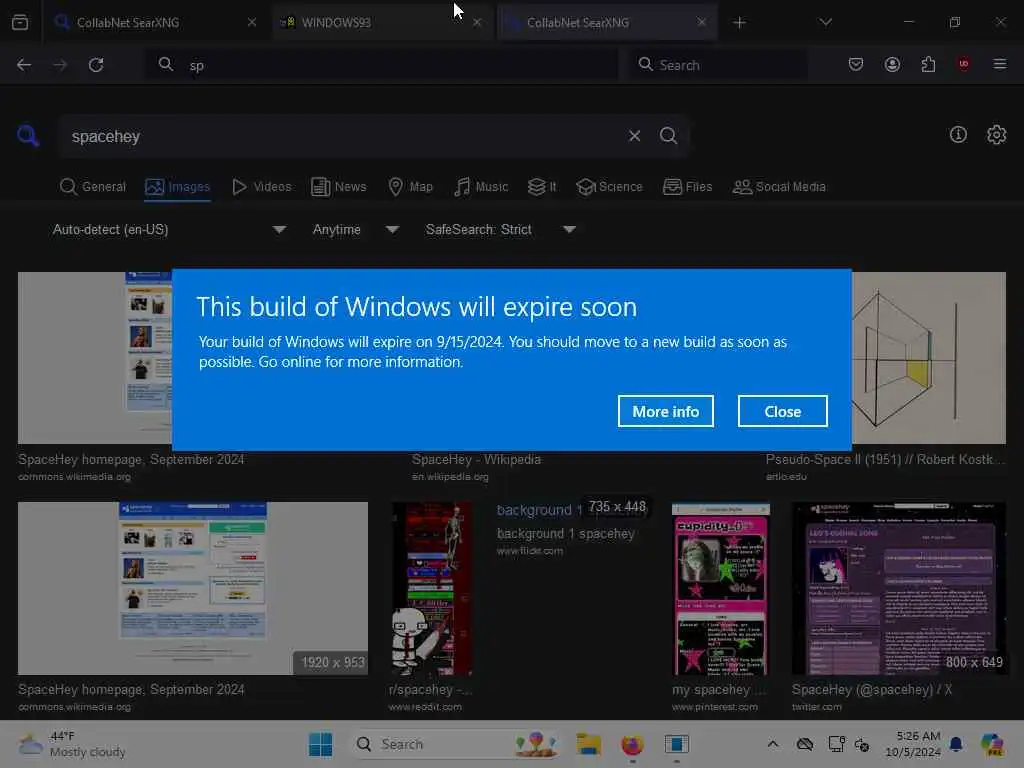
Task: Select the Videos search category
Action: point(261,187)
